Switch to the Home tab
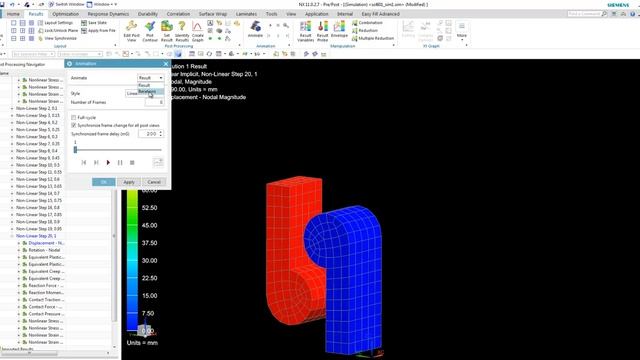640x360 pixels. [13, 14]
